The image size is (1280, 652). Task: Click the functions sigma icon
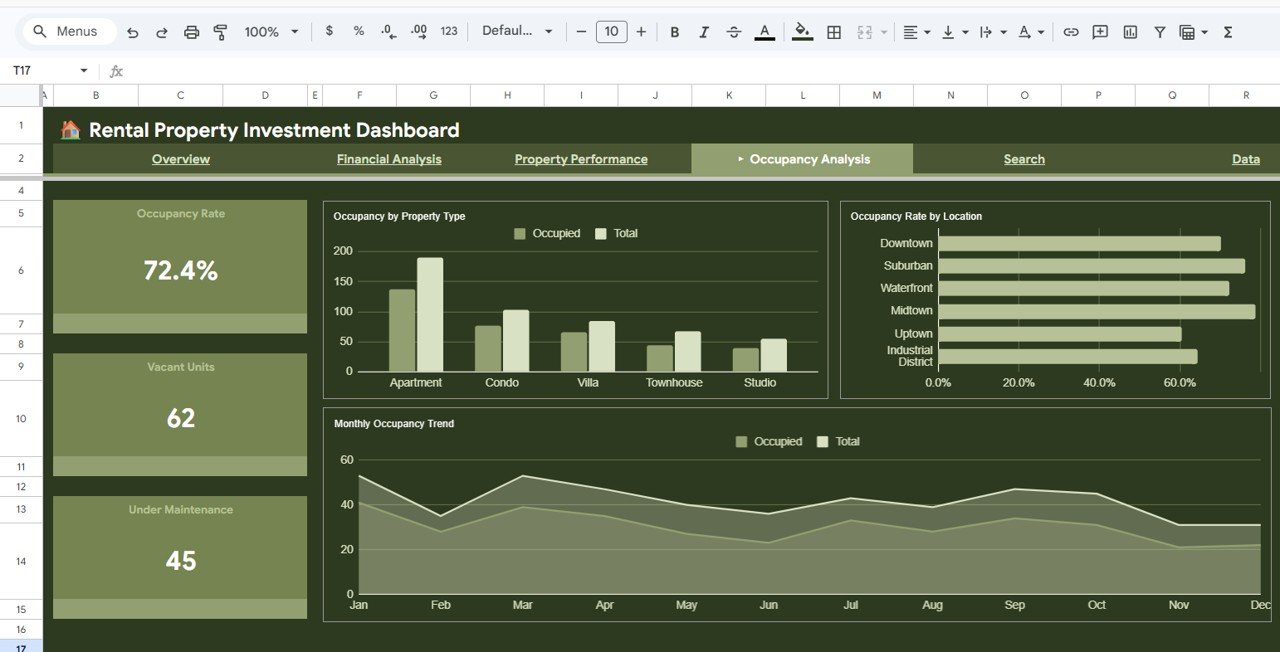coord(1226,31)
